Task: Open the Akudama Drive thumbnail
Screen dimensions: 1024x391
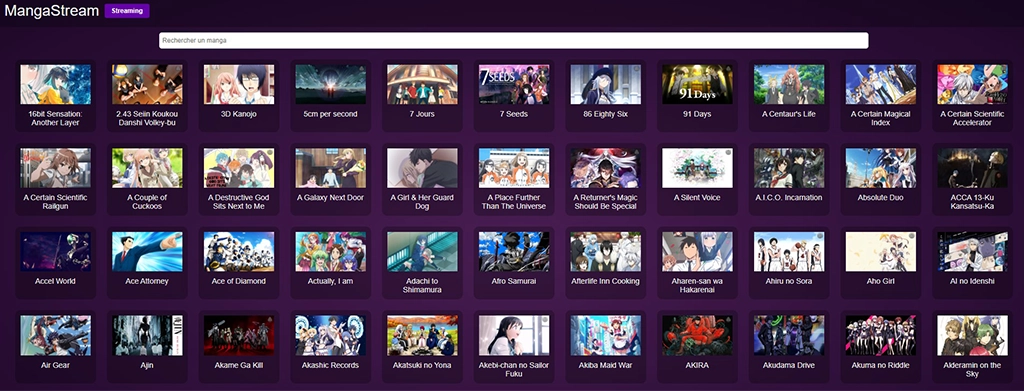Action: pyautogui.click(x=789, y=336)
